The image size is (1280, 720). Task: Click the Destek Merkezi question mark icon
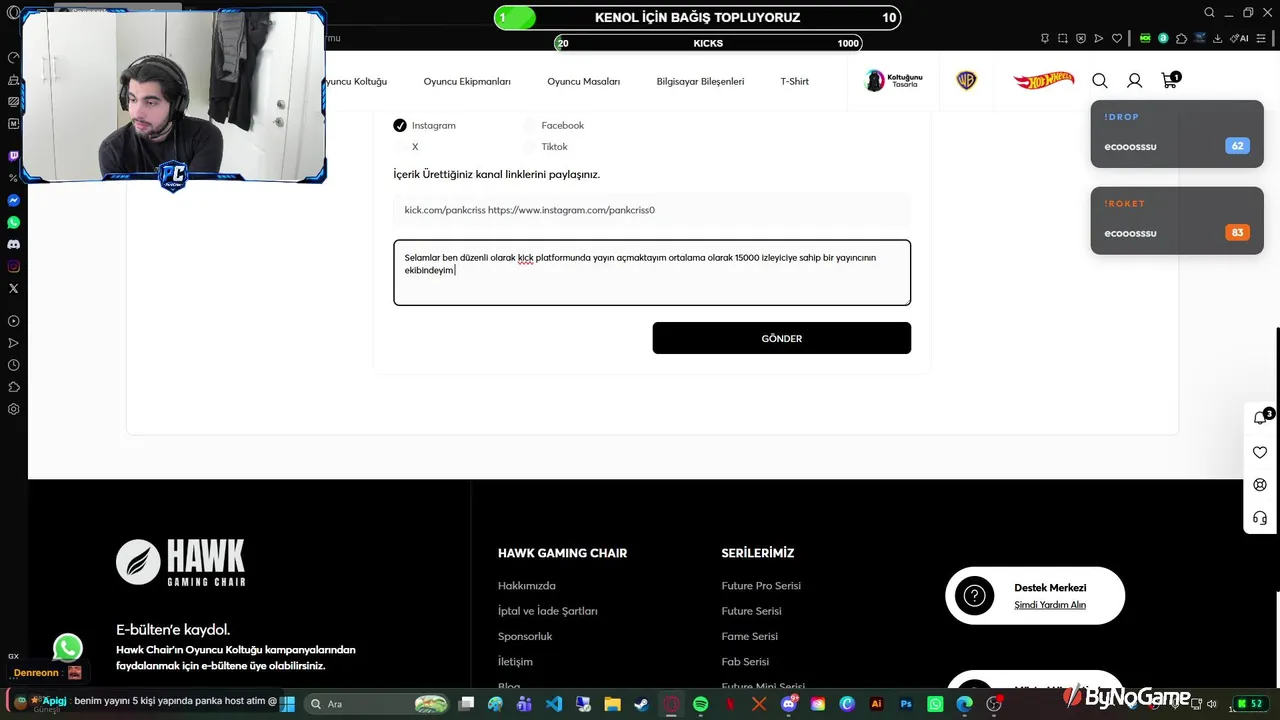pyautogui.click(x=975, y=596)
